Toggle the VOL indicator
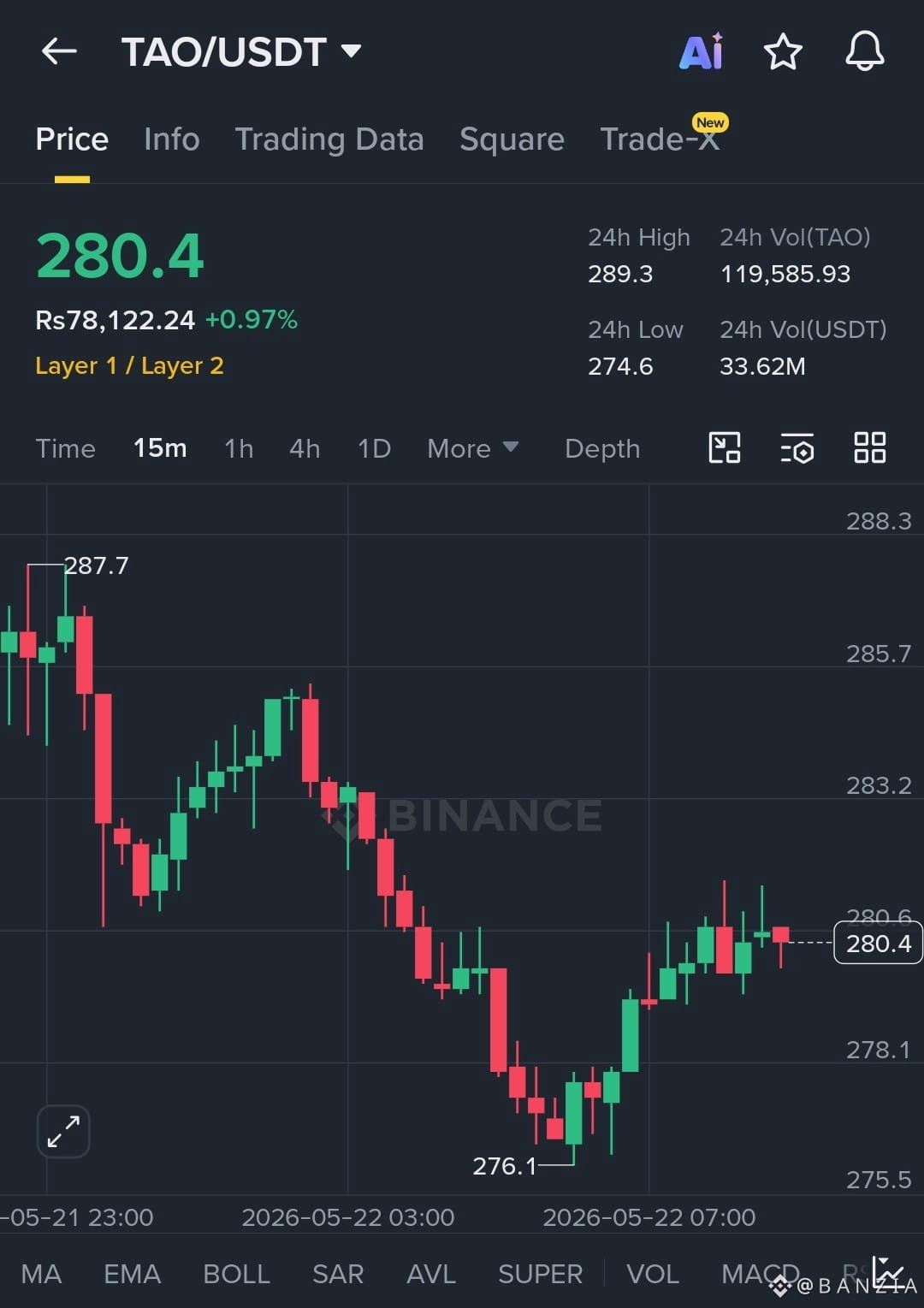 click(653, 1274)
